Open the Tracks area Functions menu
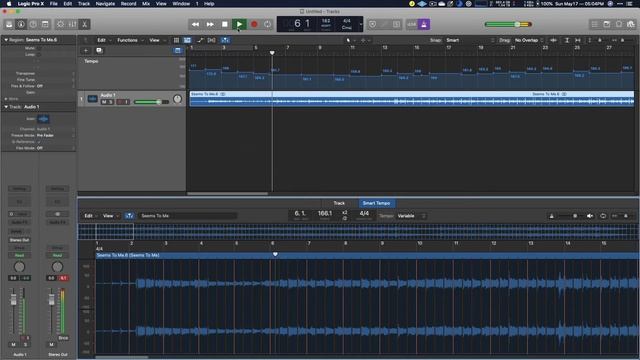Viewport: 640px width, 360px height. (x=130, y=40)
